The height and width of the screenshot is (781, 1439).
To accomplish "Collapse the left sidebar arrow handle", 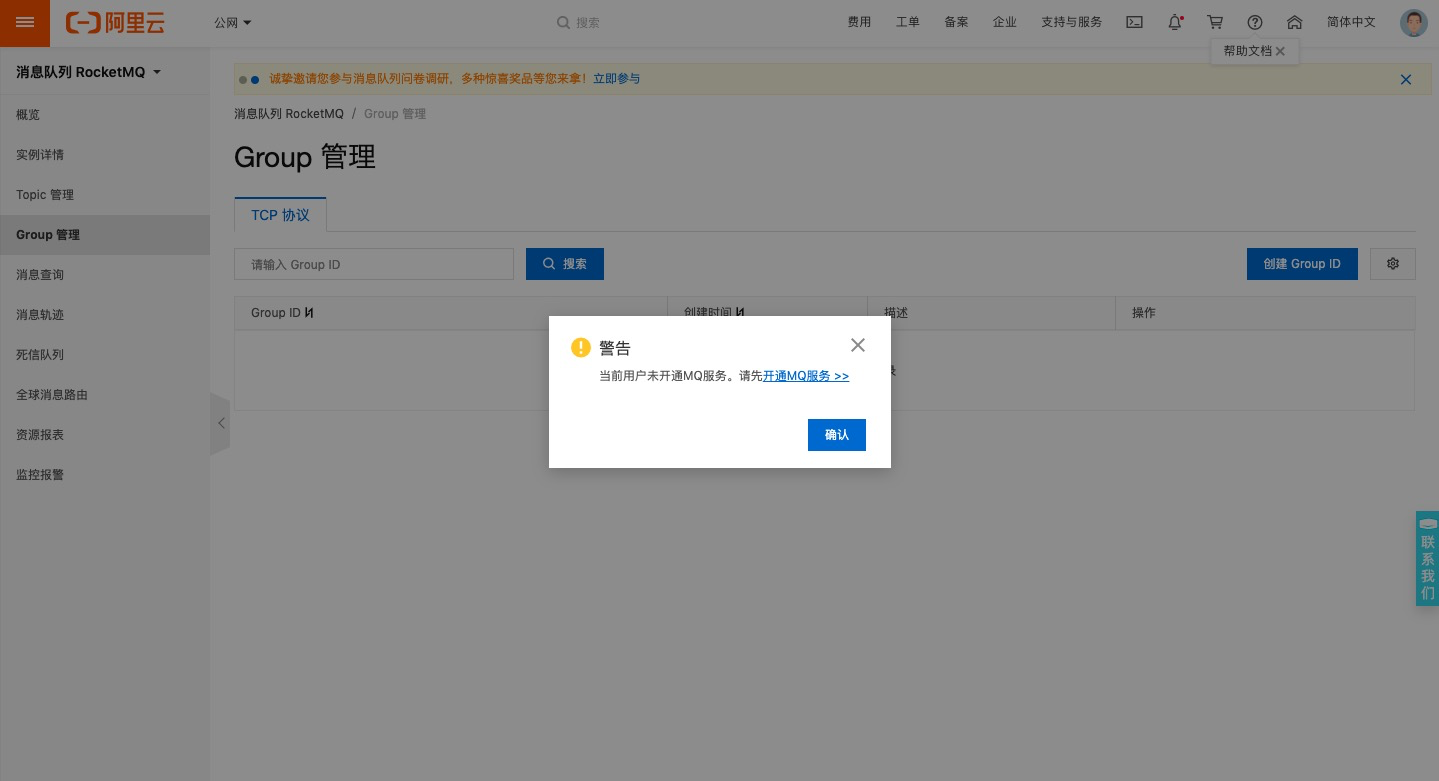I will [220, 424].
